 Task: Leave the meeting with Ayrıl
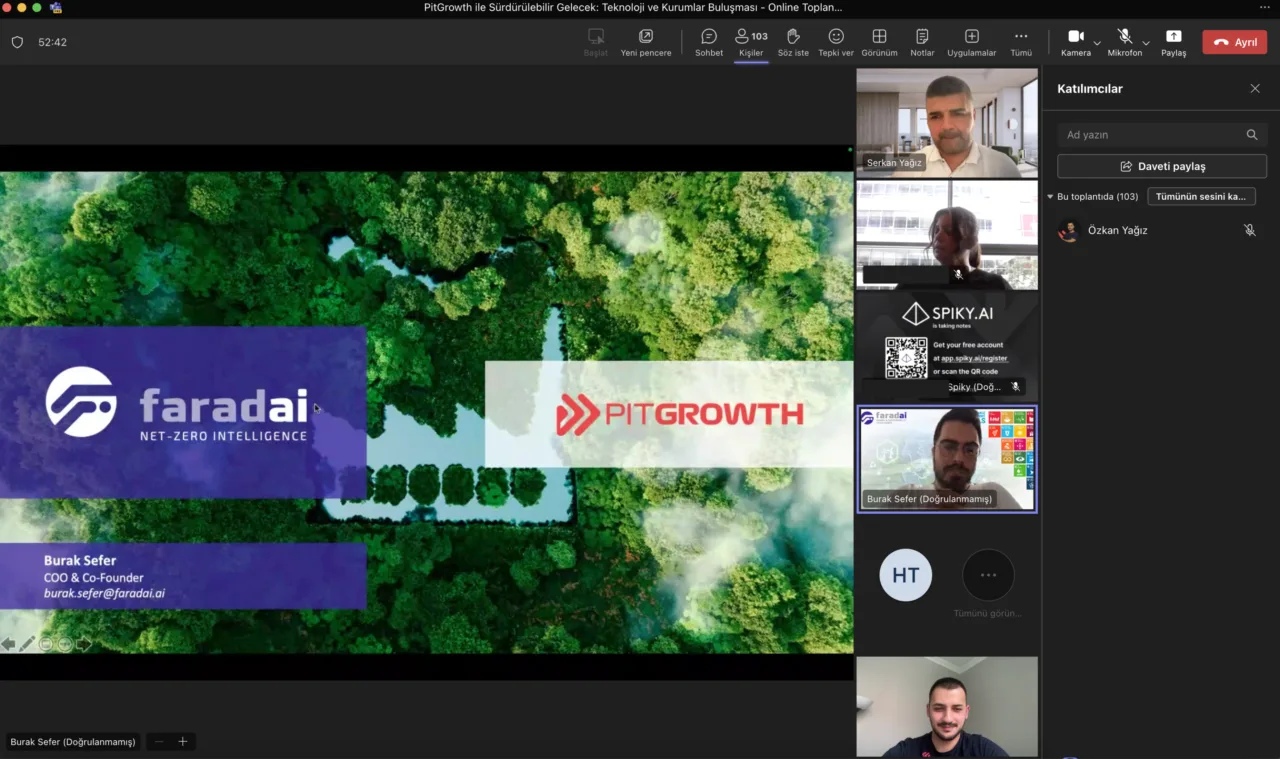(x=1235, y=42)
